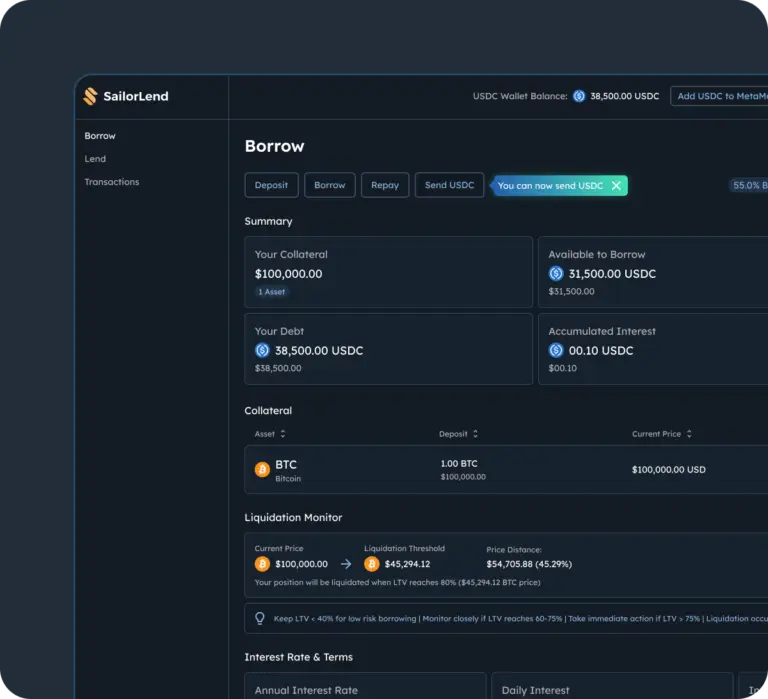Click Bitcoin icon beside Liquidation Threshold value

click(372, 564)
